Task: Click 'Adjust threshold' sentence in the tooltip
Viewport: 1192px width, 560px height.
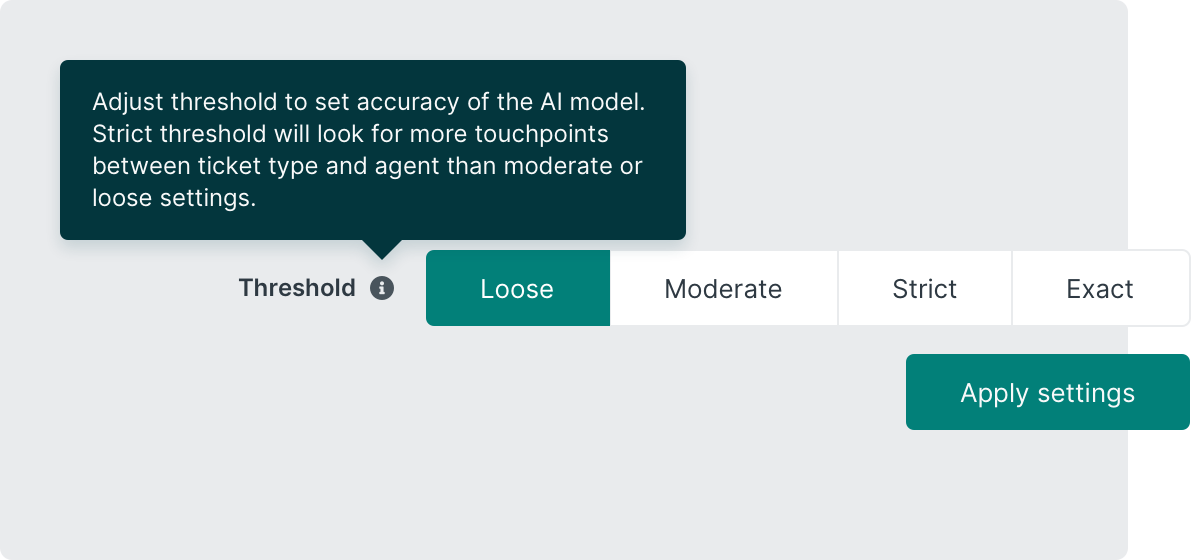Action: (375, 102)
